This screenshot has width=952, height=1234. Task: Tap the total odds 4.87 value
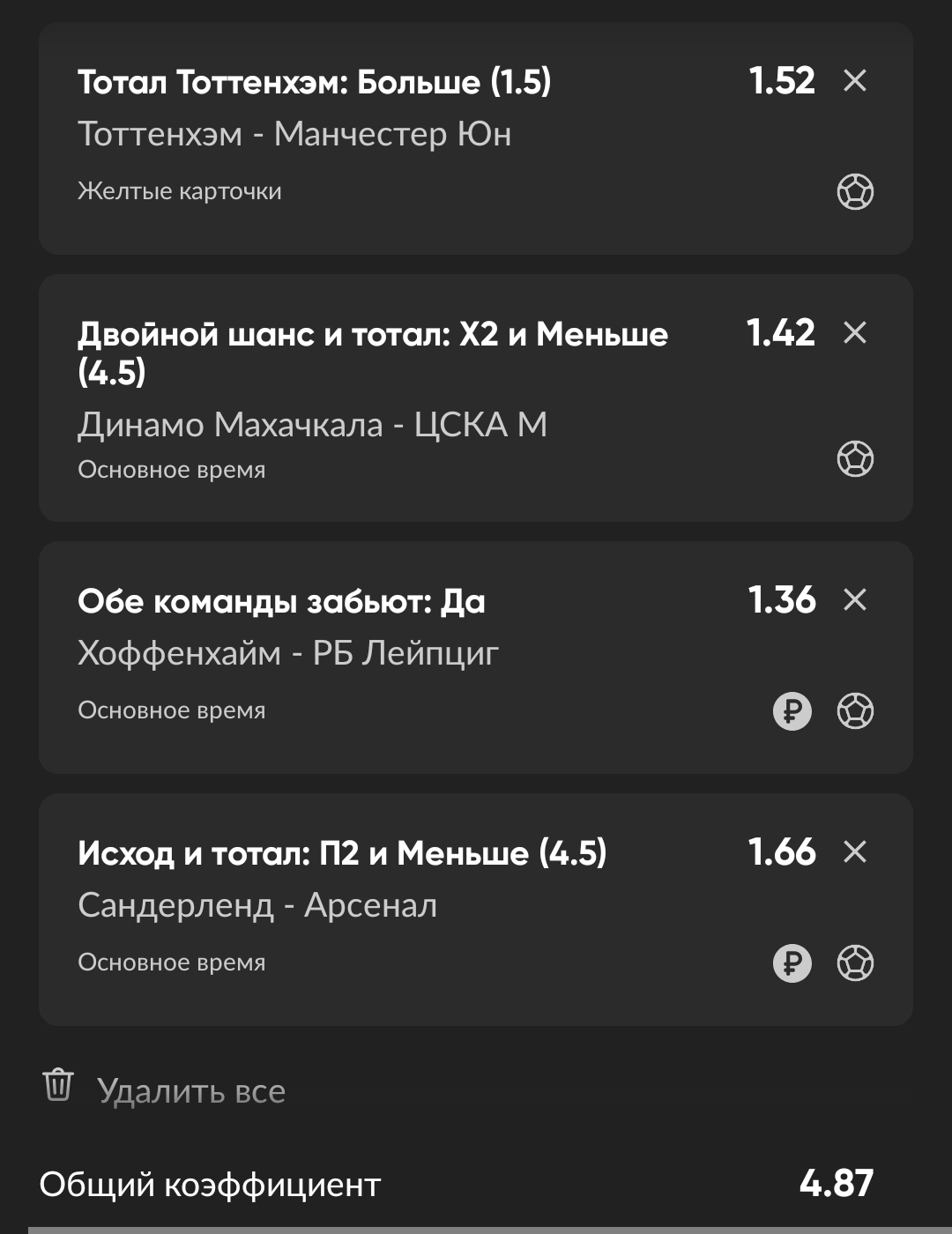pyautogui.click(x=836, y=1184)
